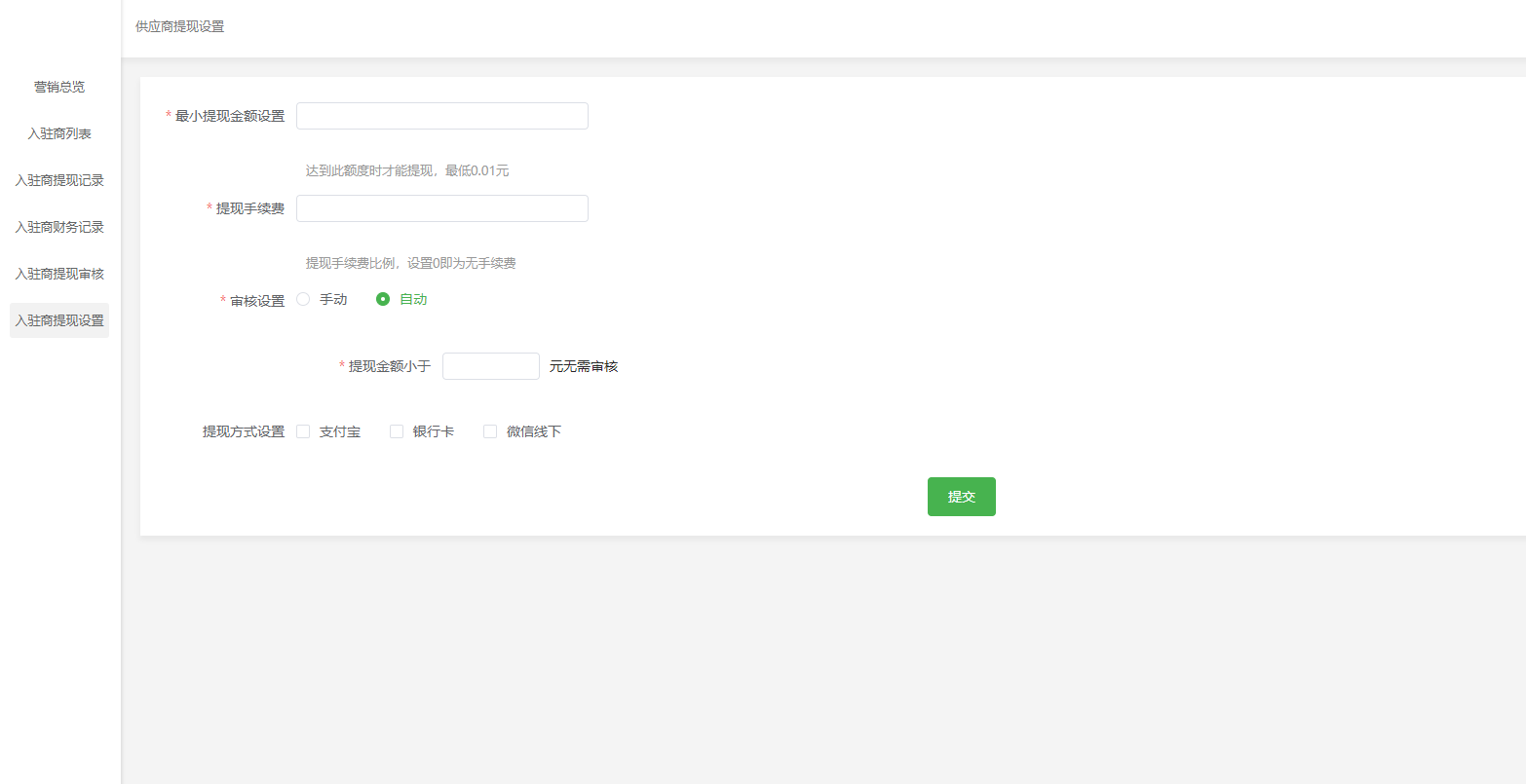Tick the 微信线下 checkbox
The image size is (1526, 784).
pyautogui.click(x=490, y=431)
